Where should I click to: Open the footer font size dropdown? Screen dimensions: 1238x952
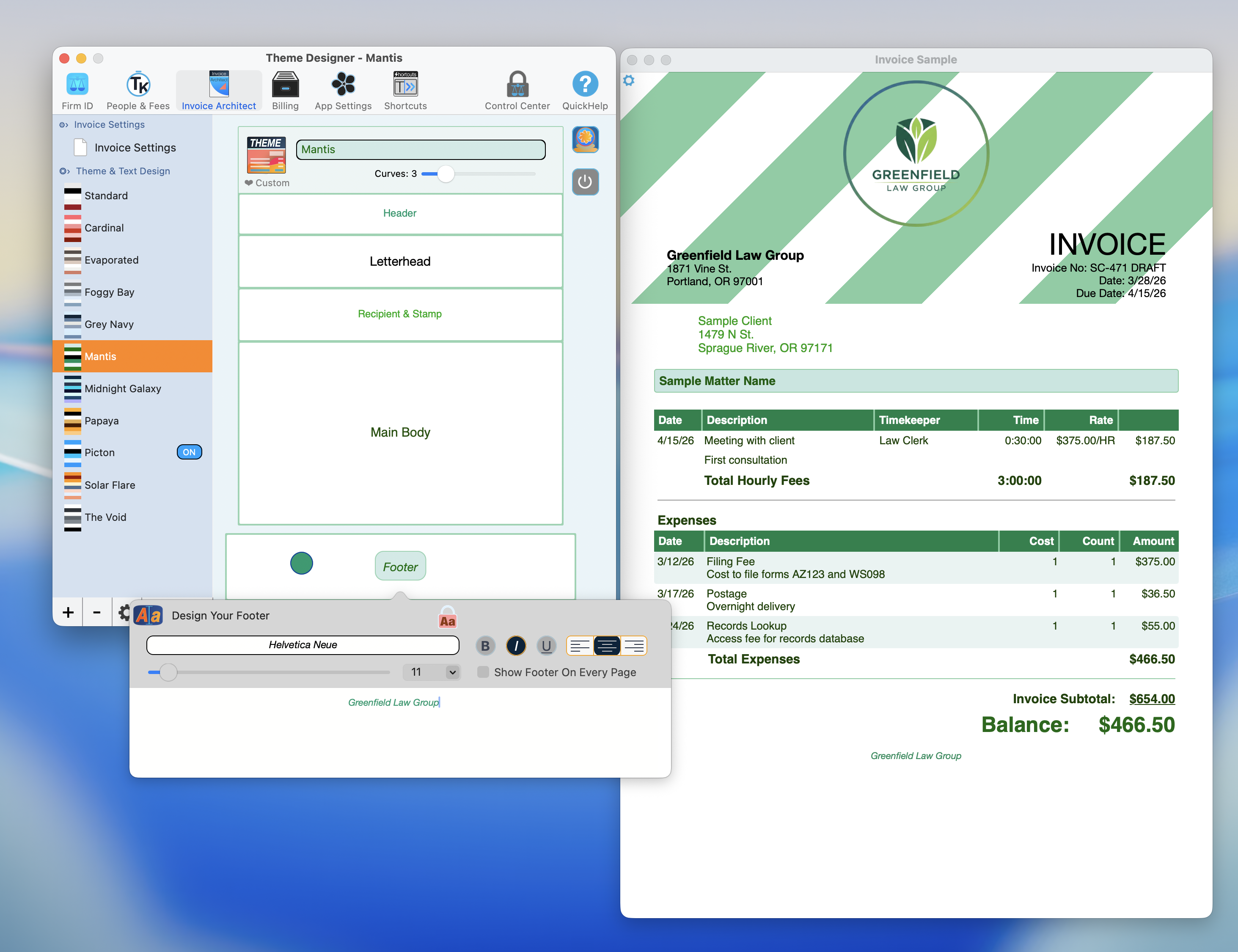432,672
